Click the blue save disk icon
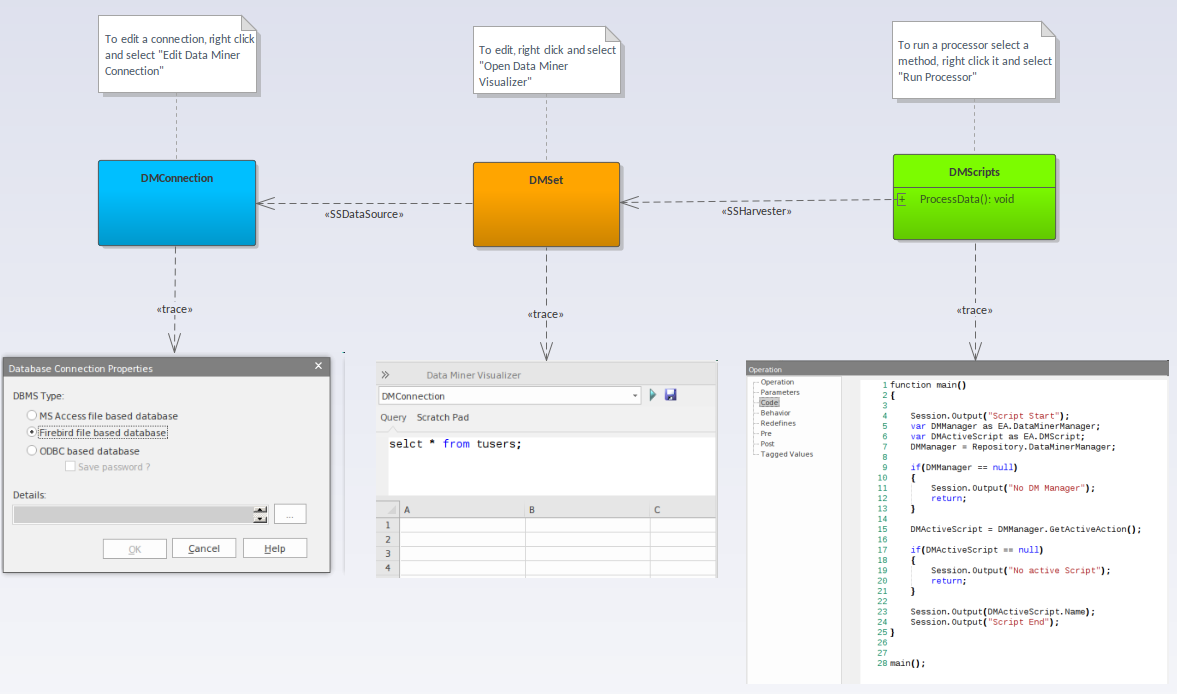 pos(670,396)
